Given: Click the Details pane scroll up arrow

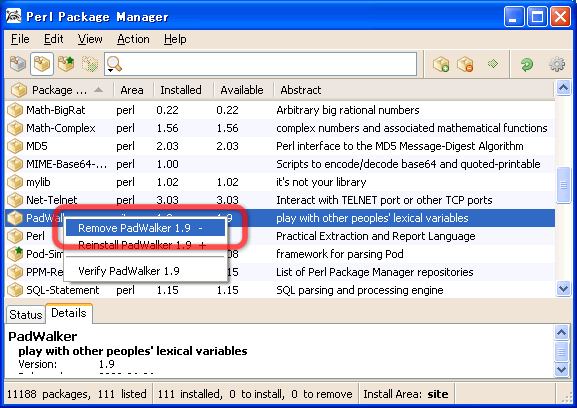Looking at the screenshot, I should tap(561, 333).
